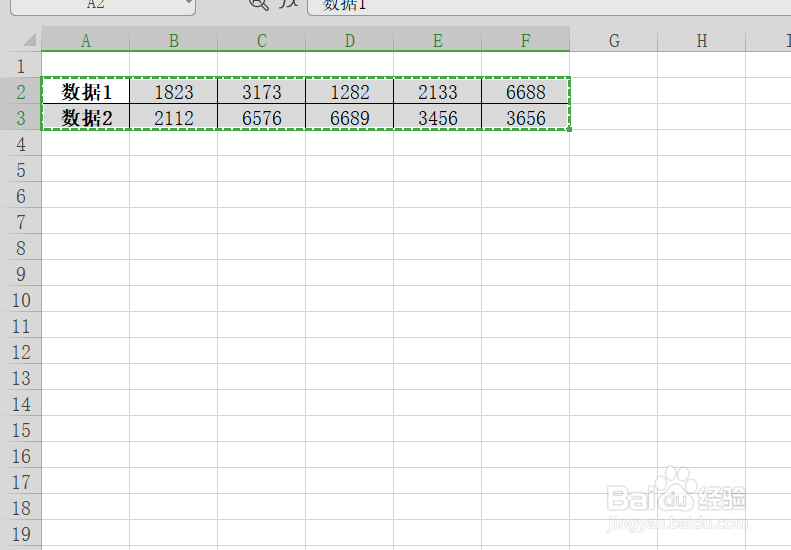
Task: Select row 10 header
Action: pos(21,300)
